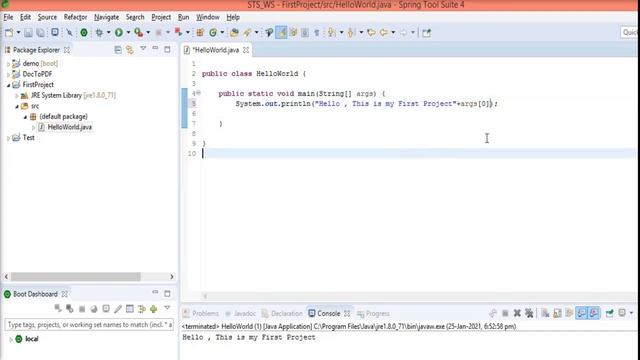The width and height of the screenshot is (640, 360).
Task: Expand the local node in Boot Dashboard
Action: click(x=11, y=339)
